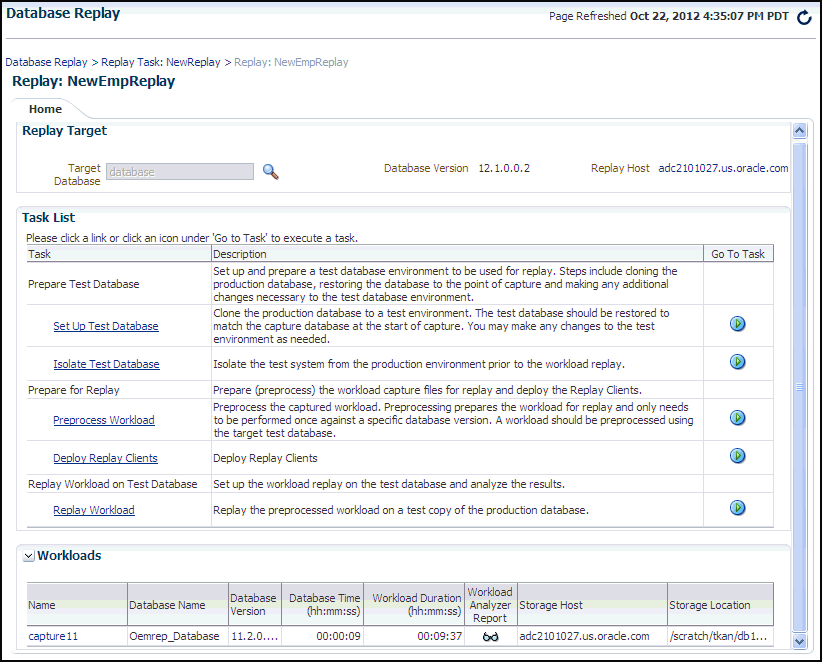This screenshot has width=822, height=662.
Task: Click the page refresh icon
Action: 804,18
